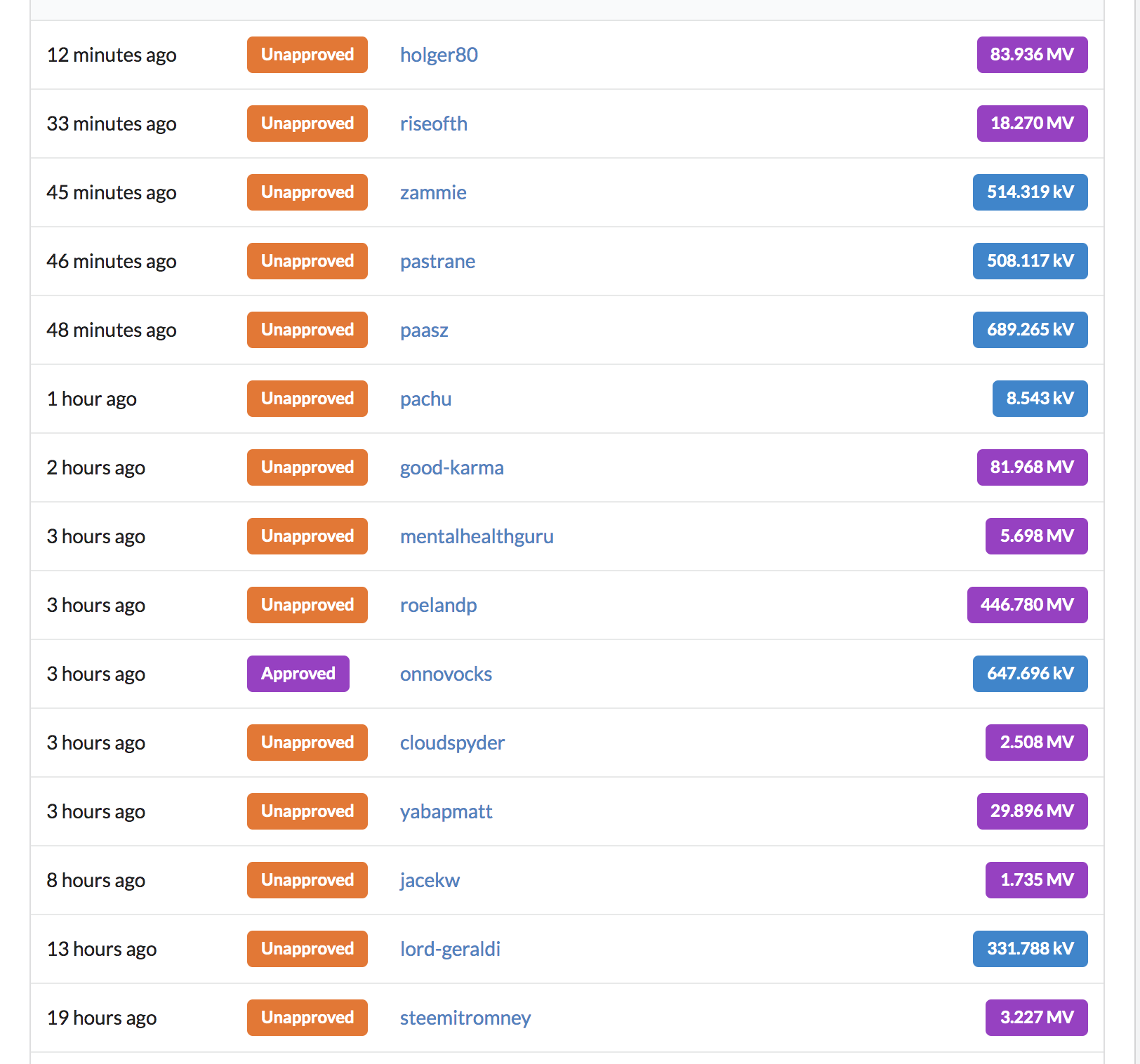This screenshot has height=1064, width=1140.
Task: Open the cloudspyder profile link
Action: [452, 743]
